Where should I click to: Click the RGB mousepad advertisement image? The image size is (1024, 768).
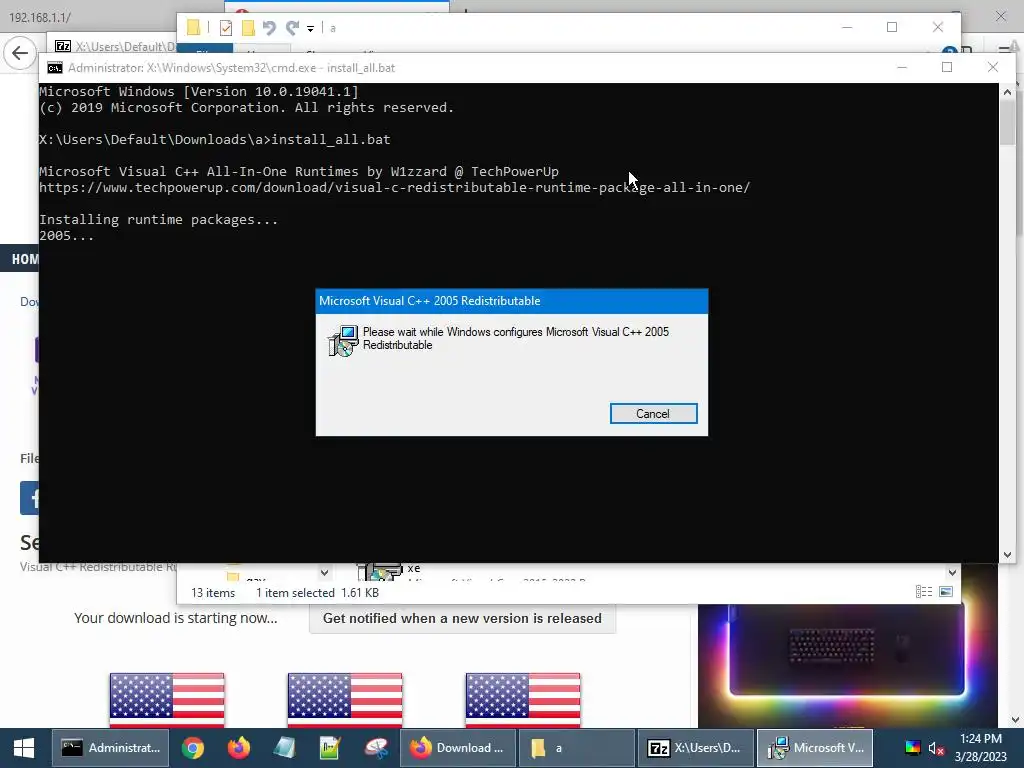tap(848, 665)
